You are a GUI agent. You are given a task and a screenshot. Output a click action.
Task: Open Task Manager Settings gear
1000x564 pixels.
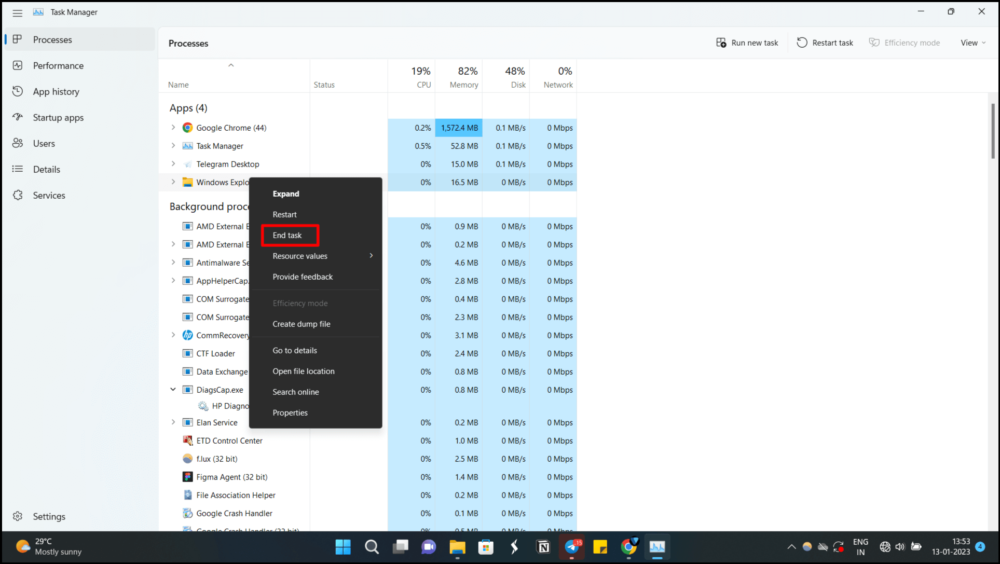[18, 516]
